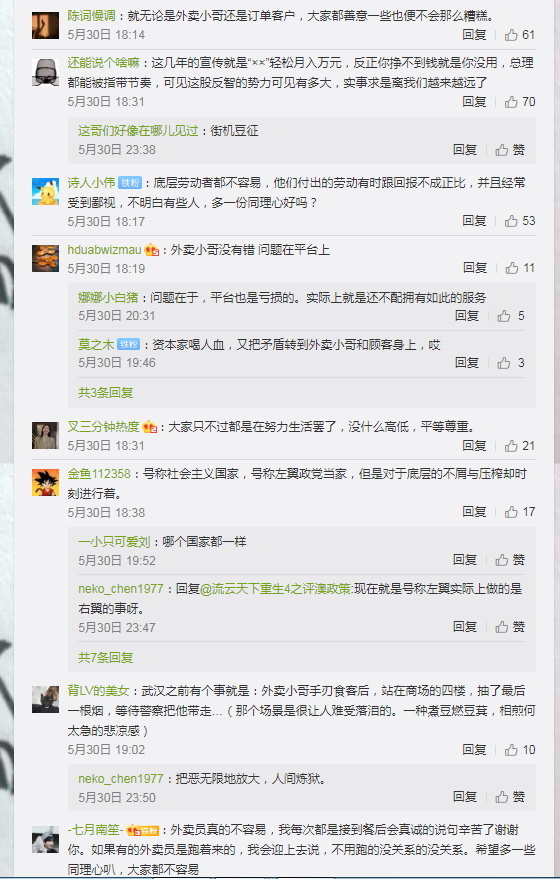Like 莫之木's reply with 3 likes

tap(511, 363)
